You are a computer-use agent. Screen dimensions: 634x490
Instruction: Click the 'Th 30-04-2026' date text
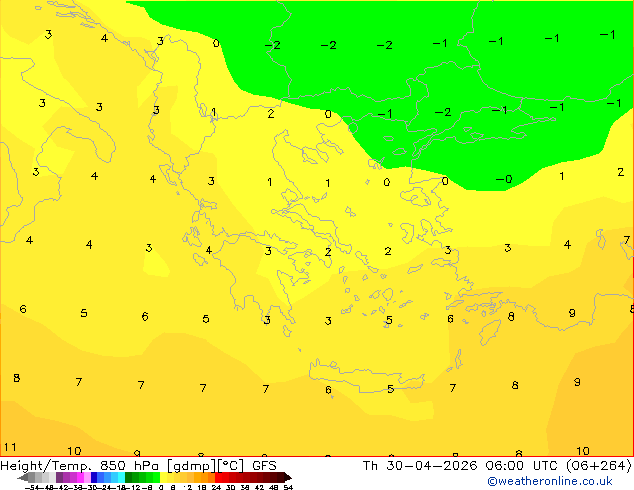click(420, 466)
